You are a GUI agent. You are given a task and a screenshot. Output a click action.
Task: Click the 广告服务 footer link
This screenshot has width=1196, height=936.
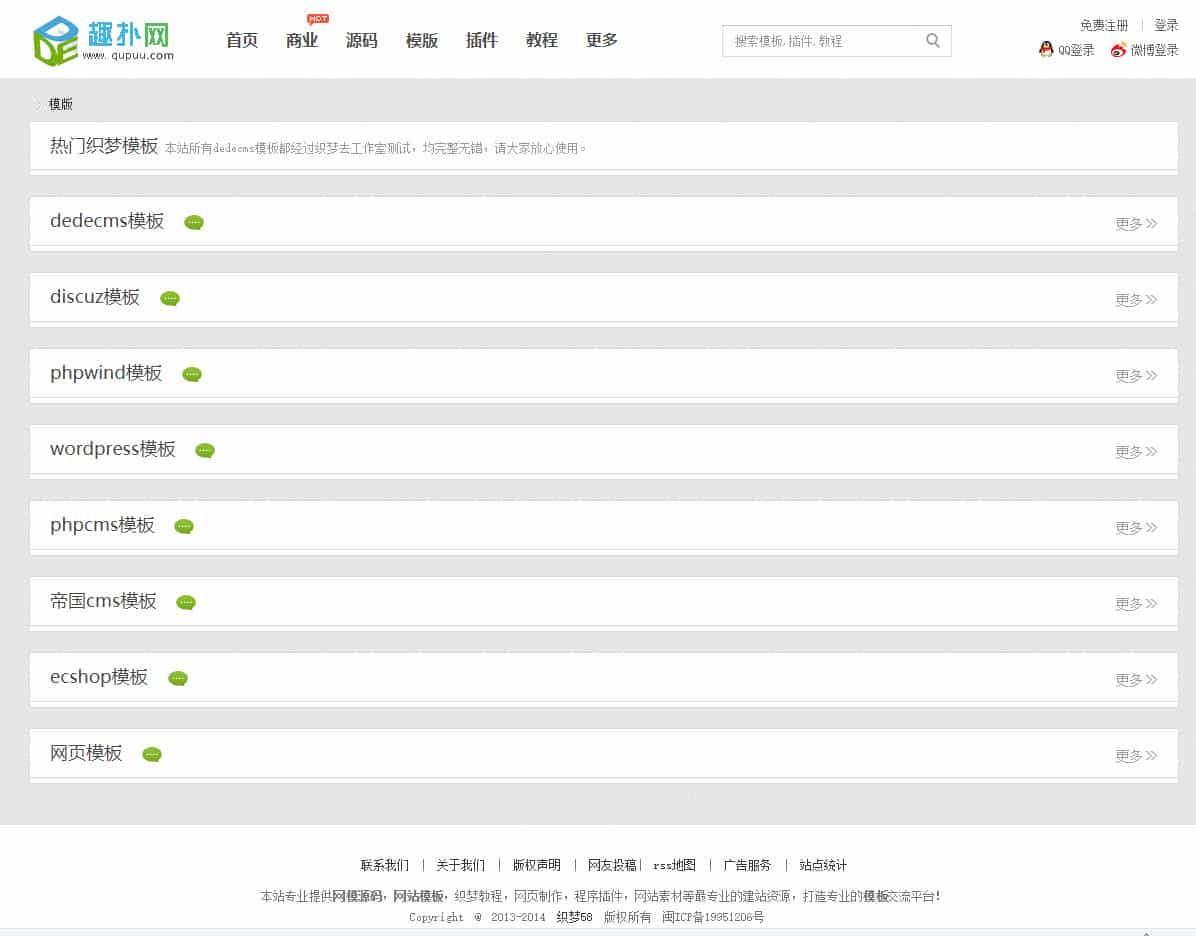click(x=747, y=865)
